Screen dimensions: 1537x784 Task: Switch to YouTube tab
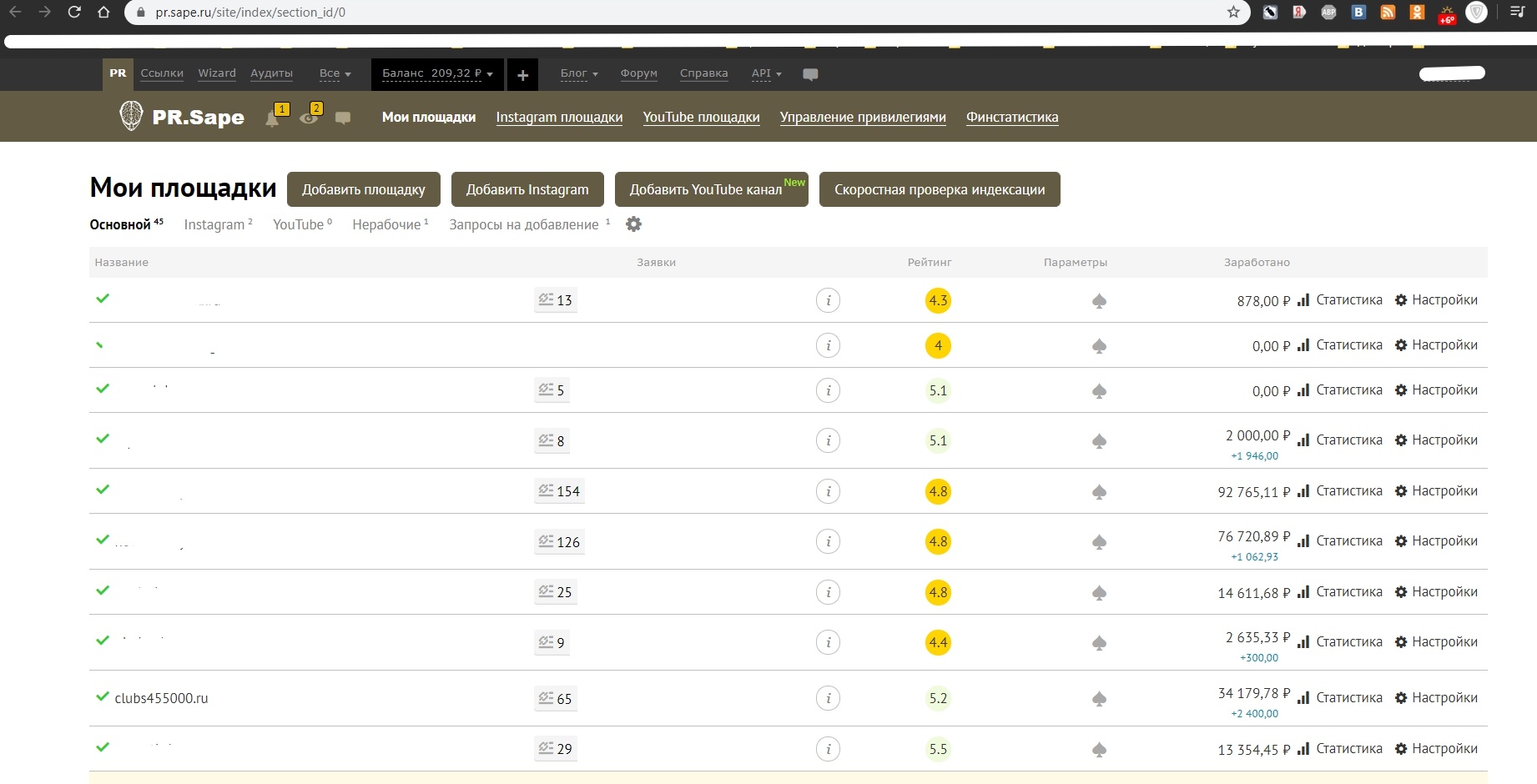pyautogui.click(x=302, y=224)
